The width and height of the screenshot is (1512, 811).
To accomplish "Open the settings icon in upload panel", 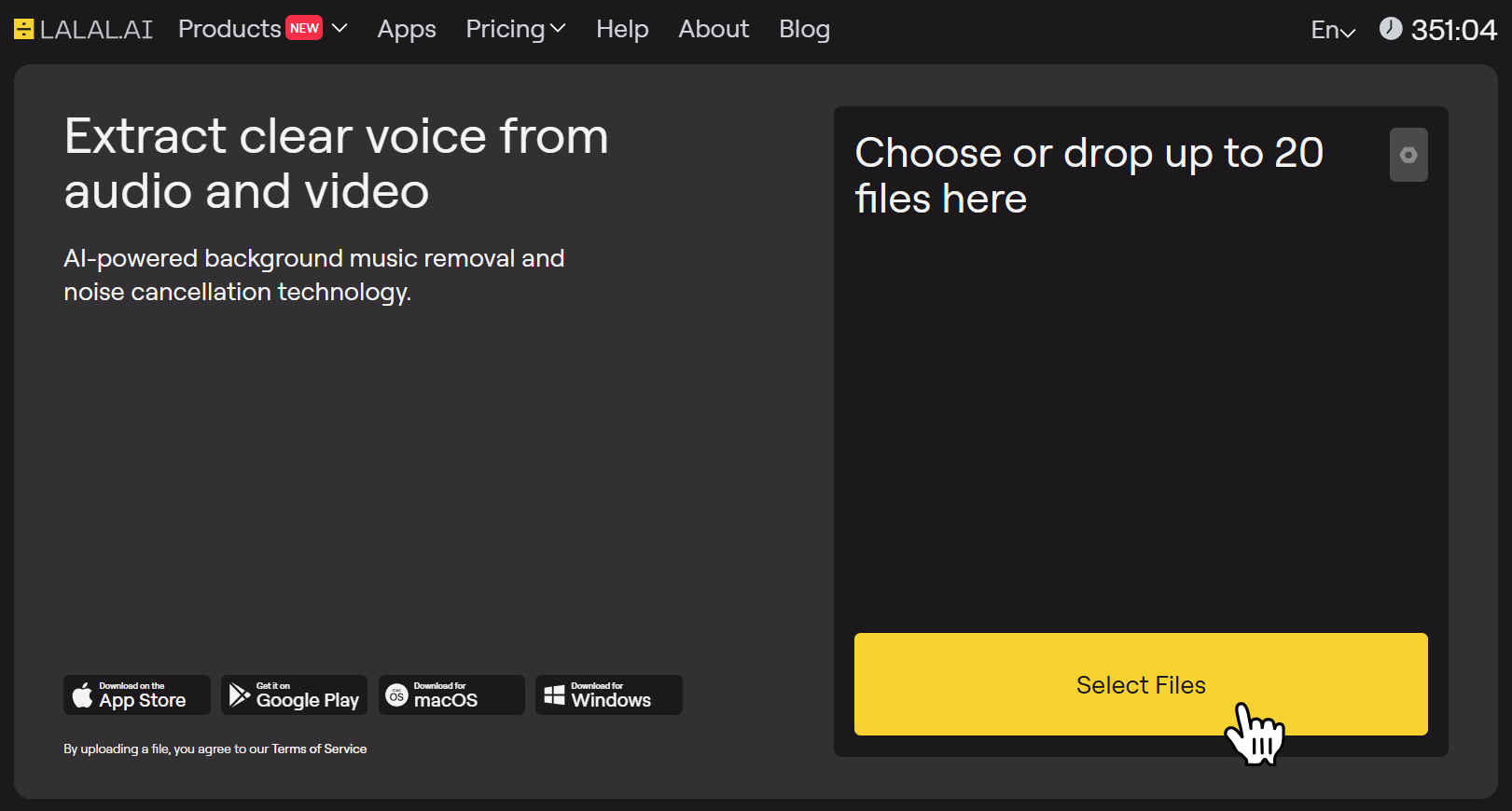I will (1408, 155).
